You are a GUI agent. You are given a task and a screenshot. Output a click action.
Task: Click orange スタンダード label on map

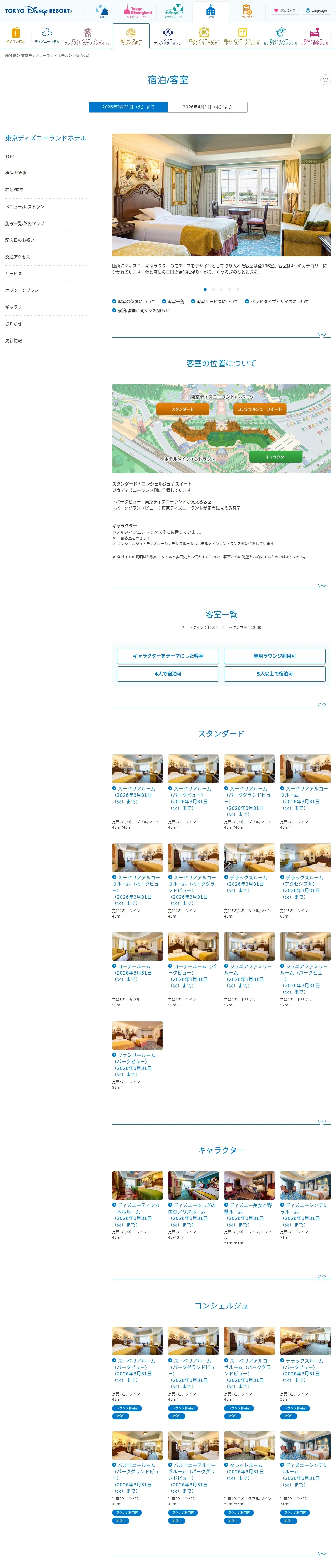[183, 409]
